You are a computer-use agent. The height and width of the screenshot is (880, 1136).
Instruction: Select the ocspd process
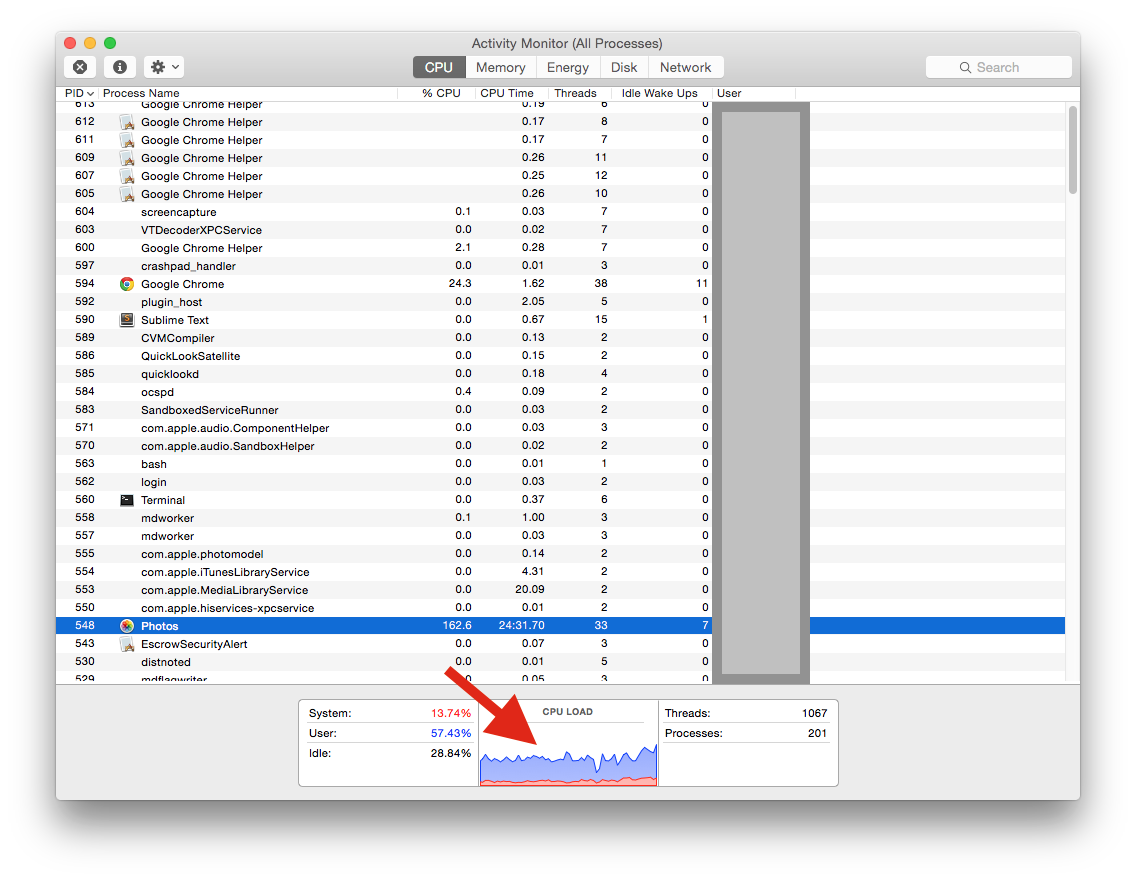tap(560, 392)
